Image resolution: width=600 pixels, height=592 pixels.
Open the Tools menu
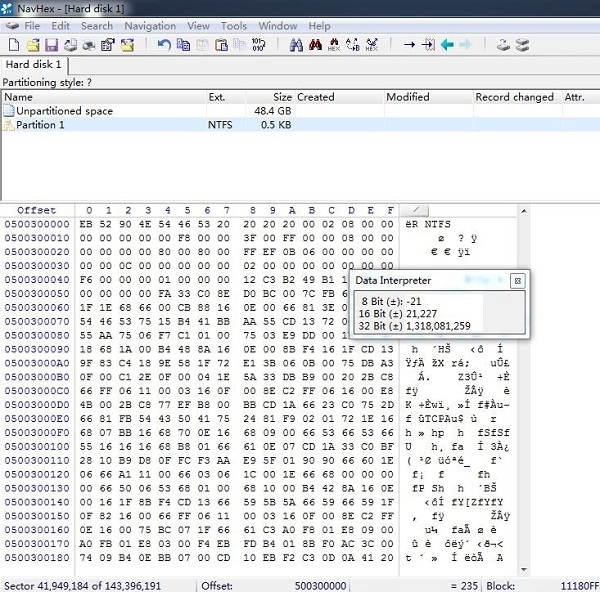coord(234,26)
